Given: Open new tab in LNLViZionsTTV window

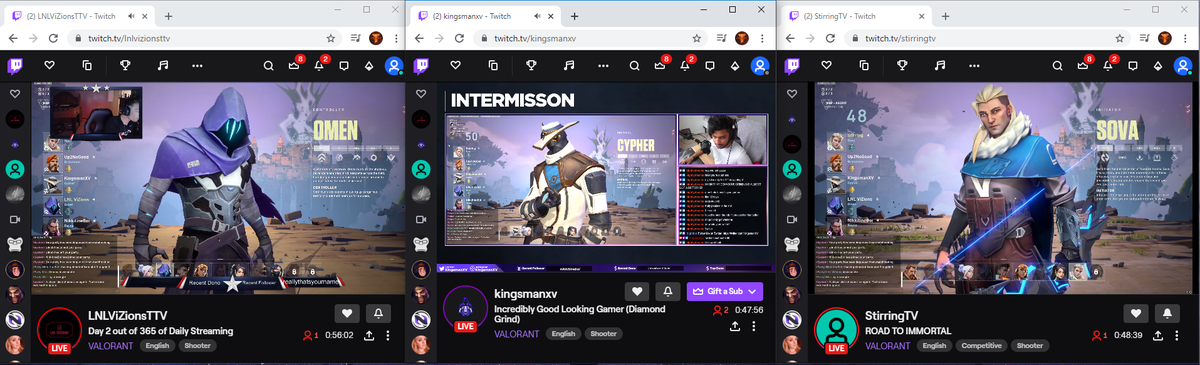Looking at the screenshot, I should pos(168,17).
